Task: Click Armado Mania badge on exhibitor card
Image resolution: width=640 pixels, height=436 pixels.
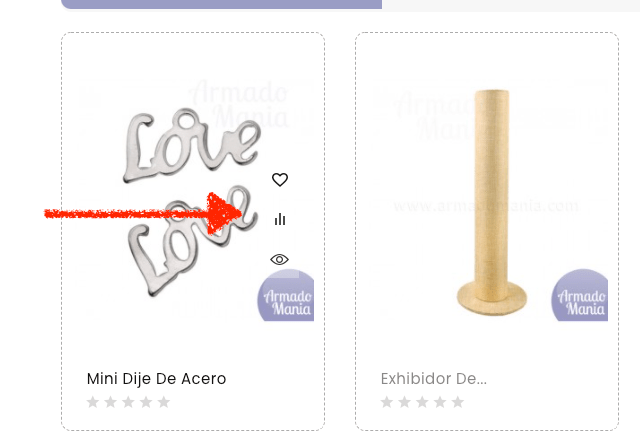Action: [x=580, y=296]
